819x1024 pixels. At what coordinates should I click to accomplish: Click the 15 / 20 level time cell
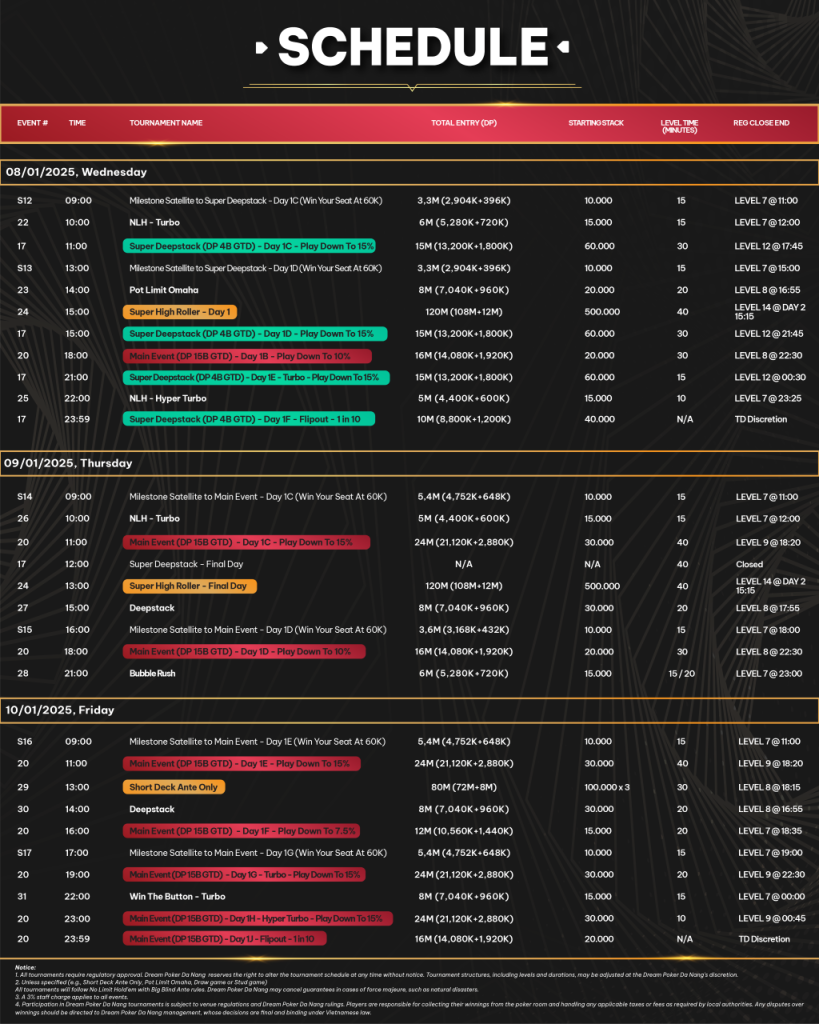tap(681, 673)
